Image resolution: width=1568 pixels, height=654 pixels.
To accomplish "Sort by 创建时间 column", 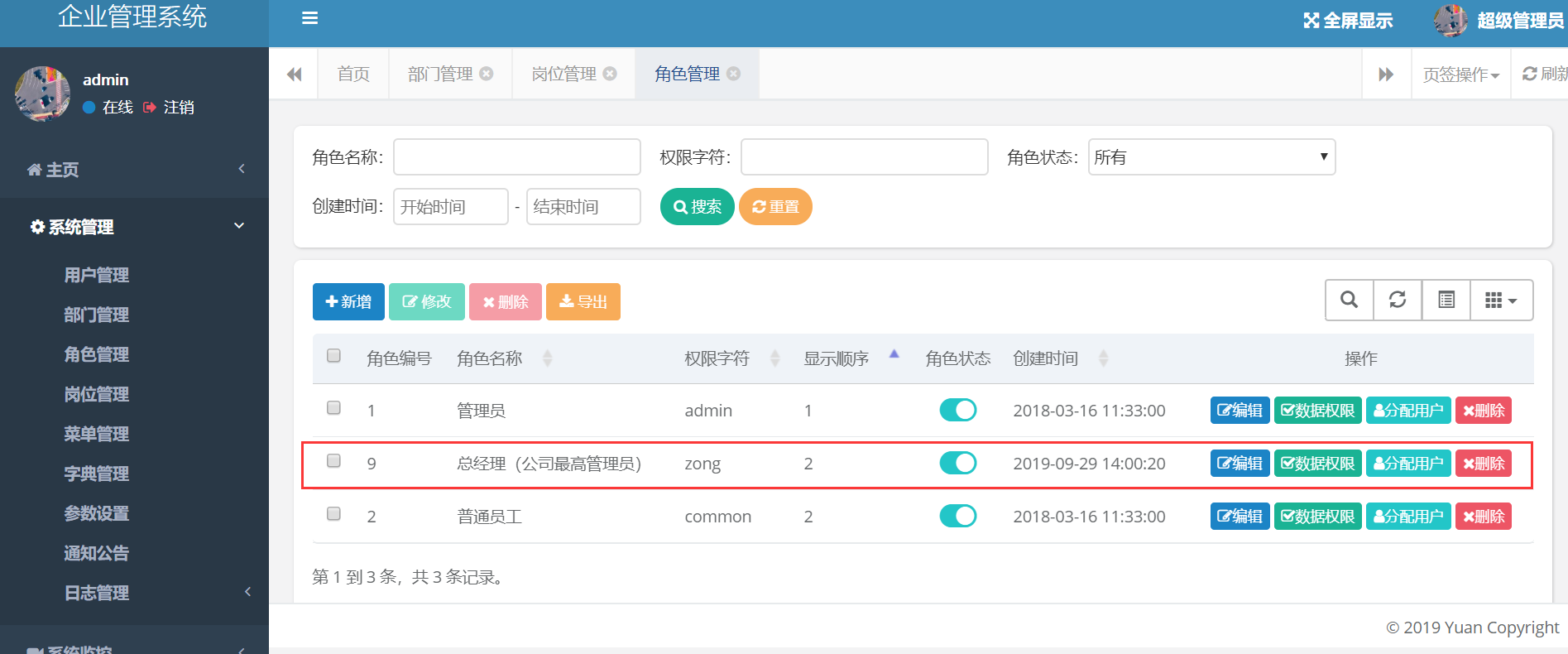I will (1103, 358).
